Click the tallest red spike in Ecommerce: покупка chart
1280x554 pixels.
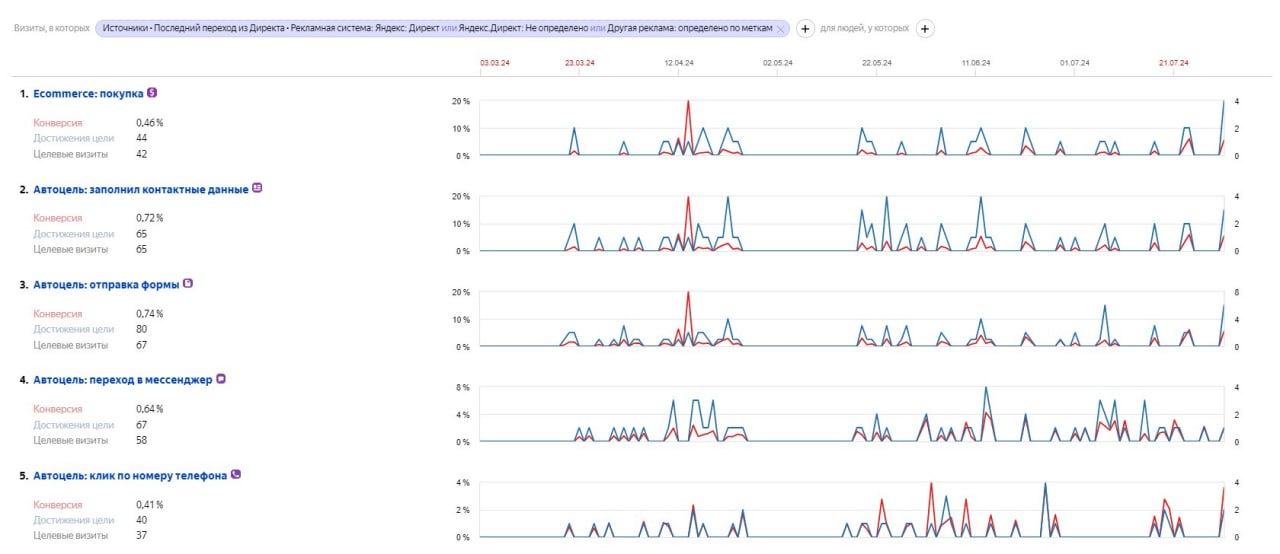pos(688,103)
